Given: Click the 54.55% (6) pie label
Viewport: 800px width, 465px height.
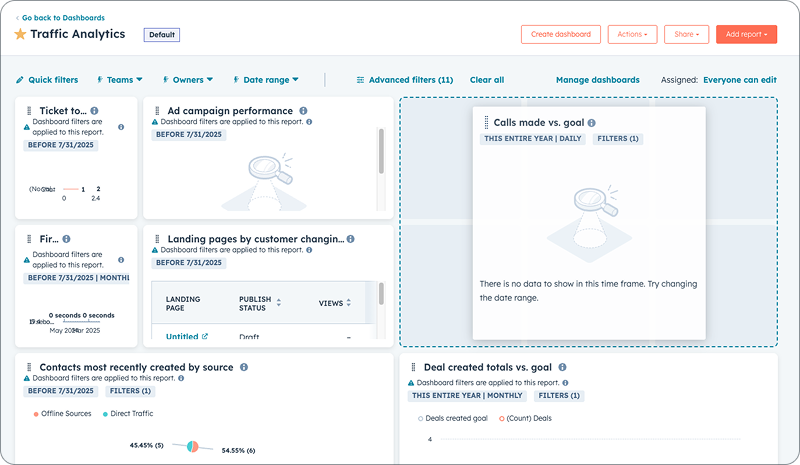Looking at the screenshot, I should tap(238, 451).
